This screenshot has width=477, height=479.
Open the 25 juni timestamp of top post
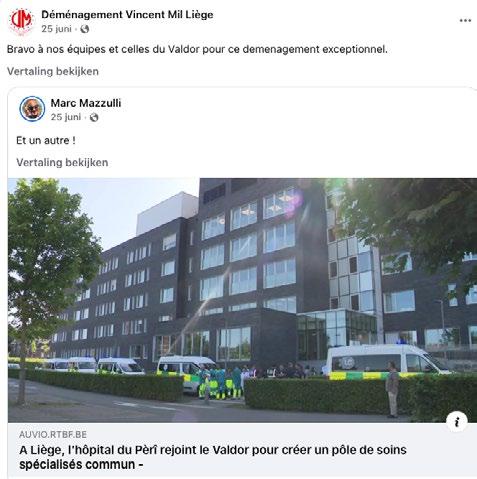(x=56, y=29)
